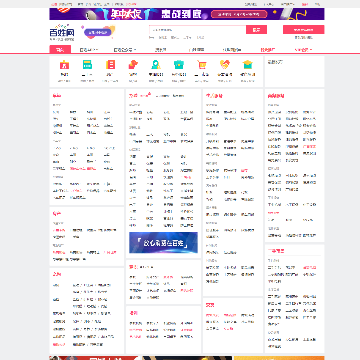
Task: Click the 百姓网 logo
Action: 62,32
